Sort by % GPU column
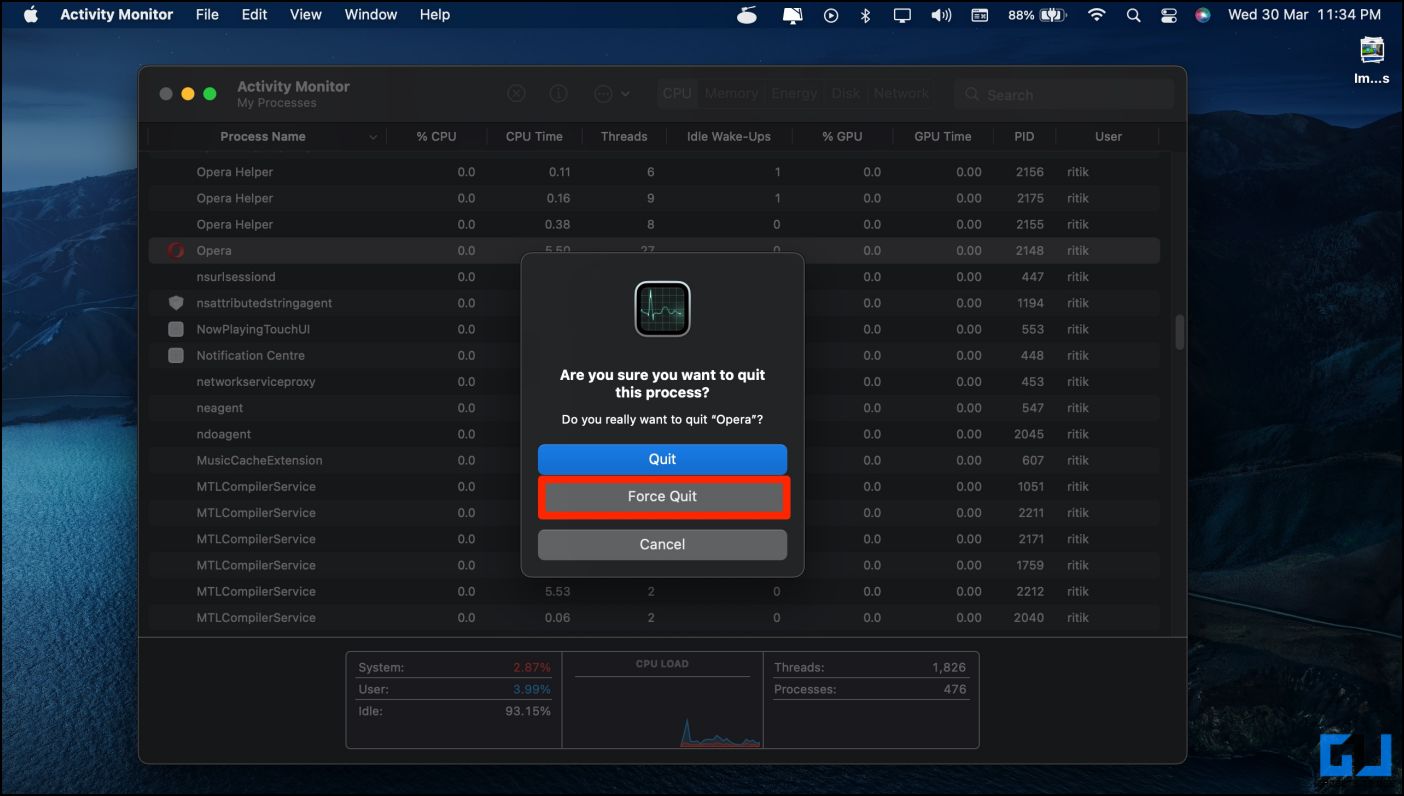The width and height of the screenshot is (1404, 796). tap(842, 136)
